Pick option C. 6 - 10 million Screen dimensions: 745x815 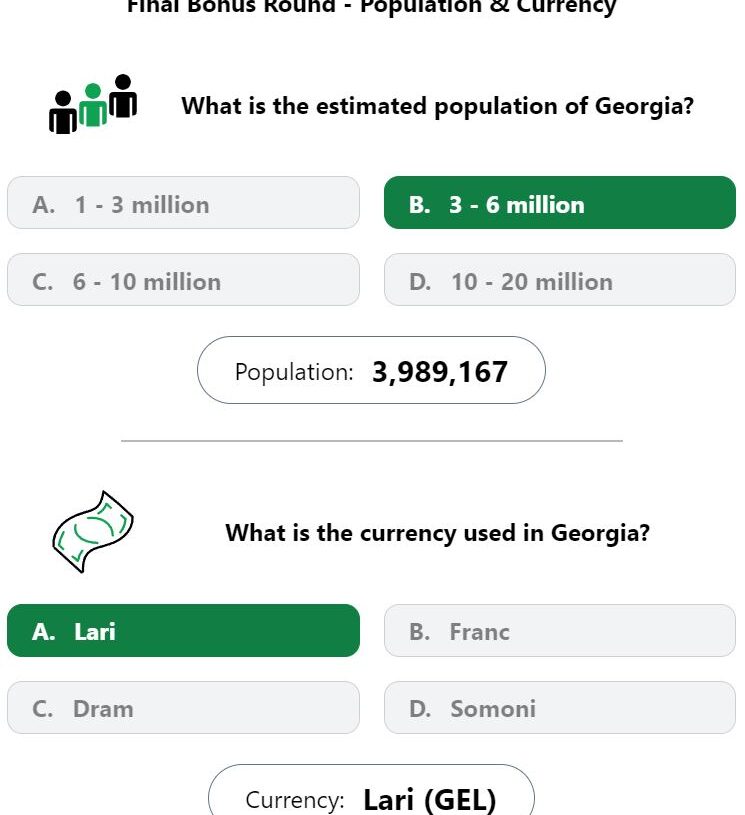tap(183, 280)
